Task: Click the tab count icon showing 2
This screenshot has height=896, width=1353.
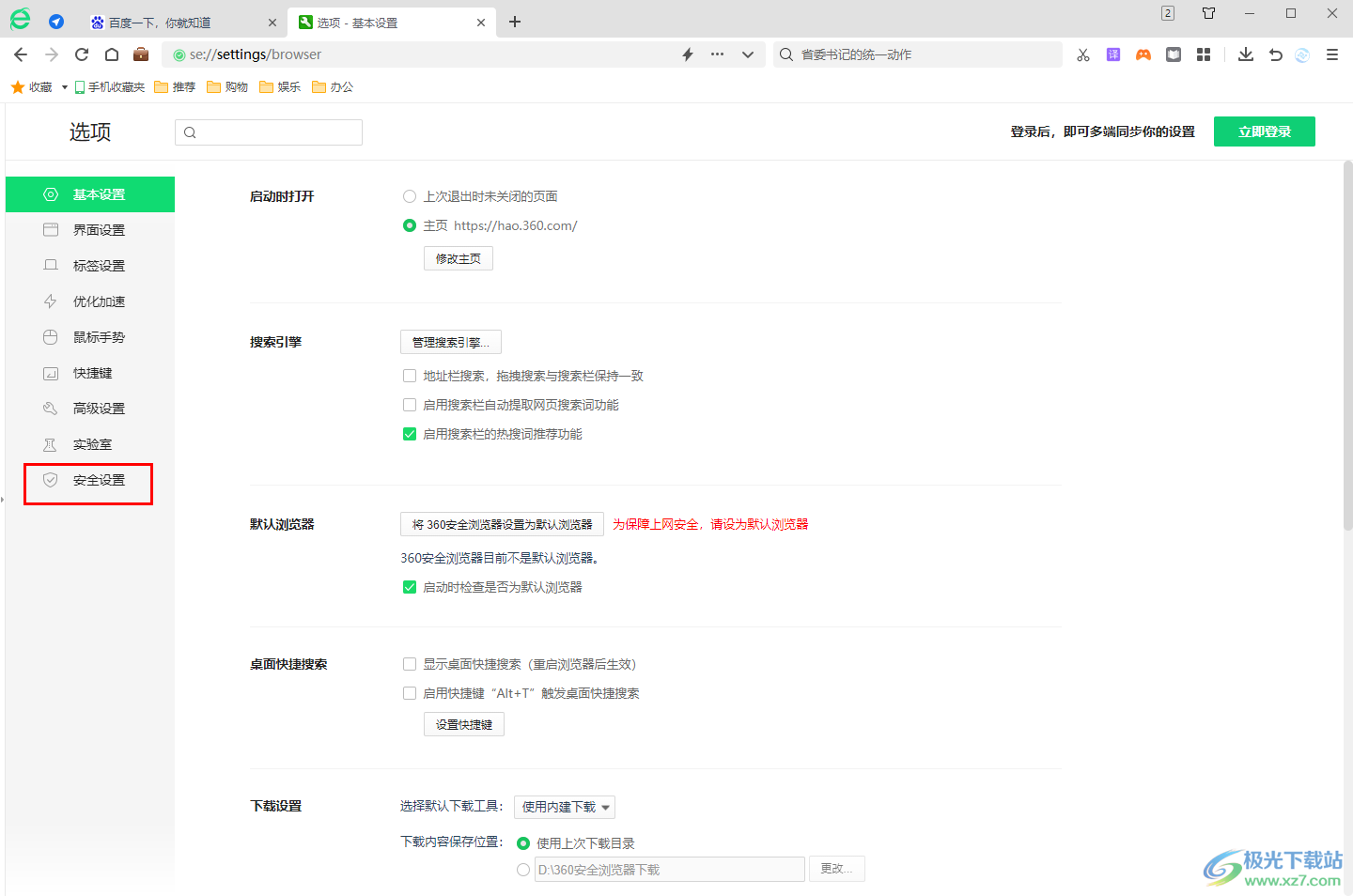Action: [1168, 13]
